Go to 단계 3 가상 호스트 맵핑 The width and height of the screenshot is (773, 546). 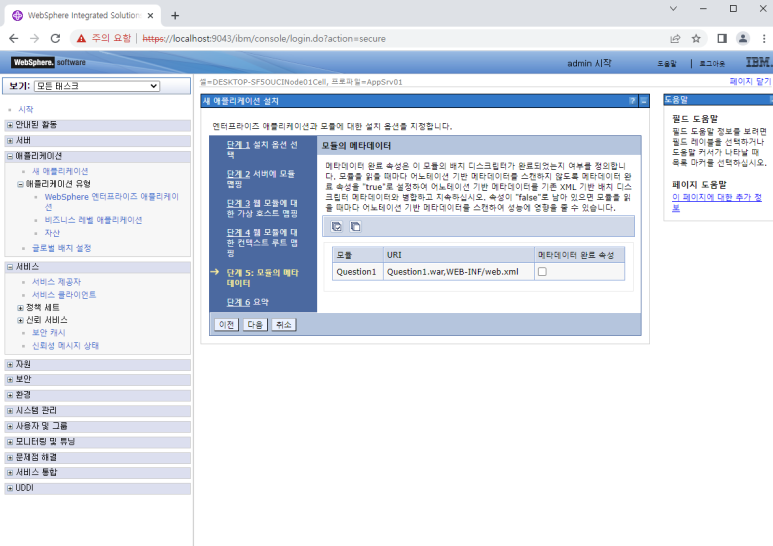[x=238, y=203]
